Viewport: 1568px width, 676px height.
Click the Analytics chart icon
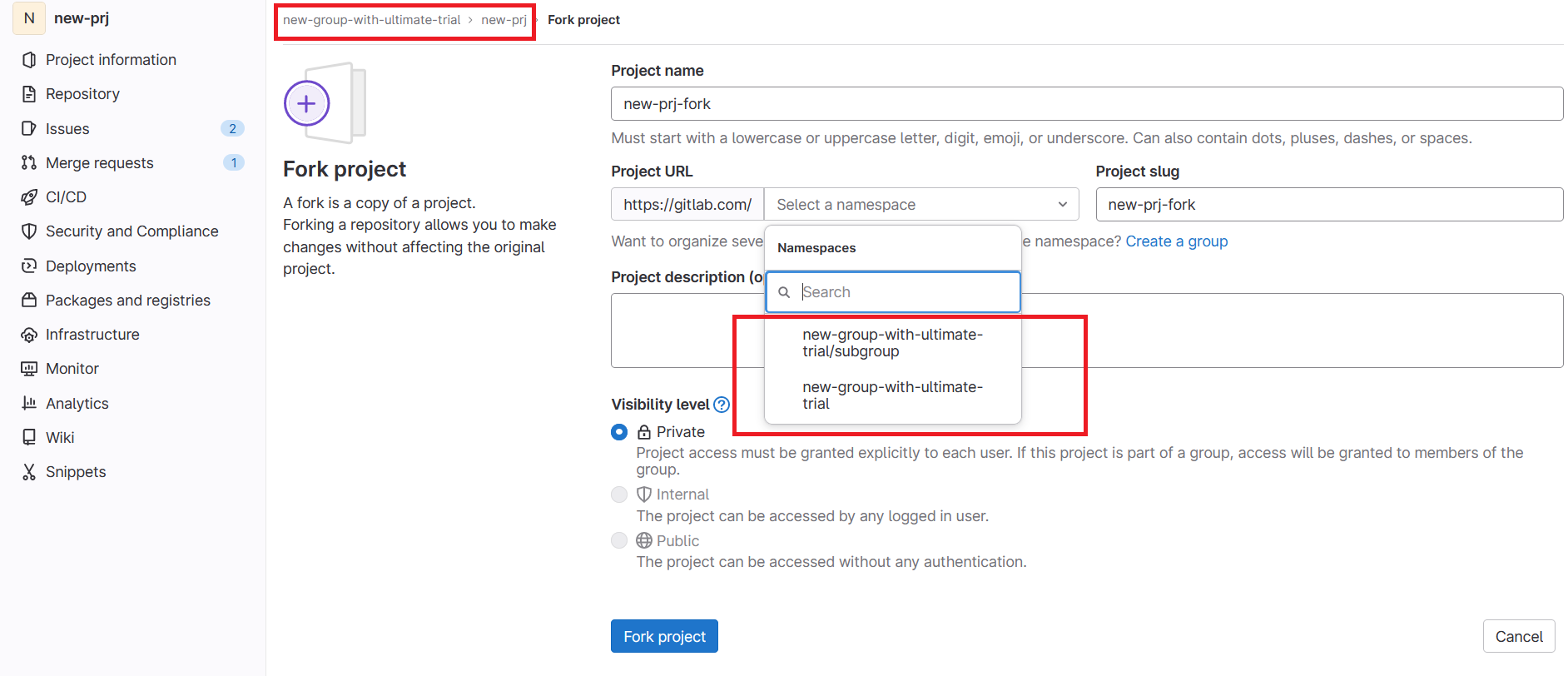tap(29, 403)
